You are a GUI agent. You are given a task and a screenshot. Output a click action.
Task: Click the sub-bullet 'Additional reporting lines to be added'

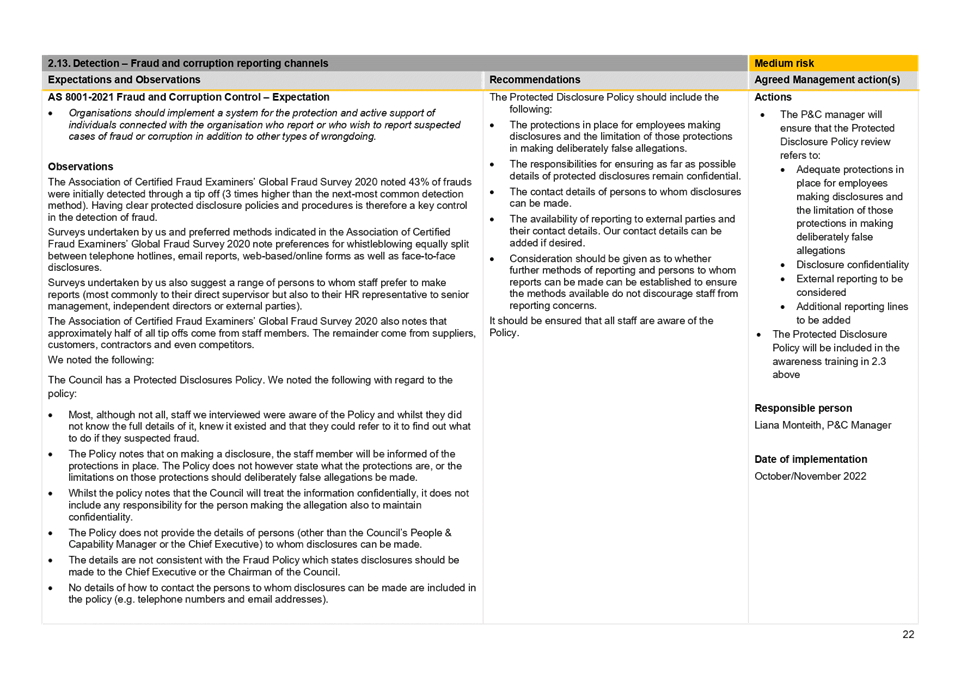click(x=851, y=313)
